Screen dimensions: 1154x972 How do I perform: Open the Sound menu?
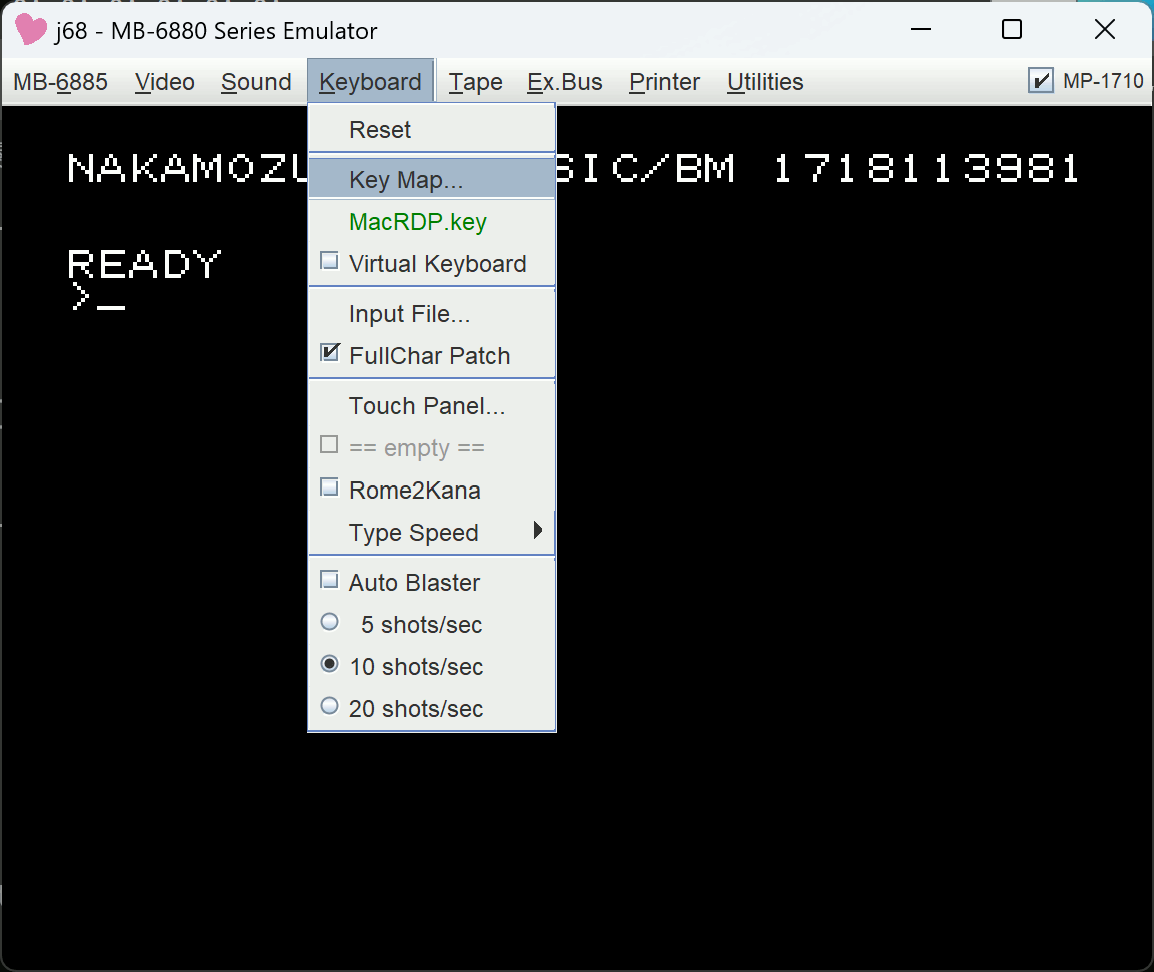pyautogui.click(x=256, y=82)
